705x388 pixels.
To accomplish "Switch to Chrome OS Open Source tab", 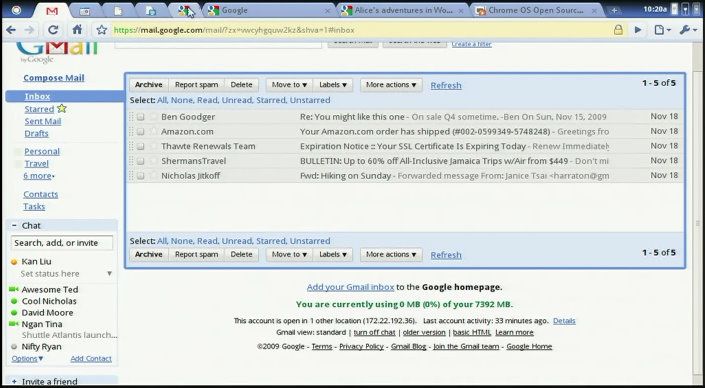I will (536, 10).
